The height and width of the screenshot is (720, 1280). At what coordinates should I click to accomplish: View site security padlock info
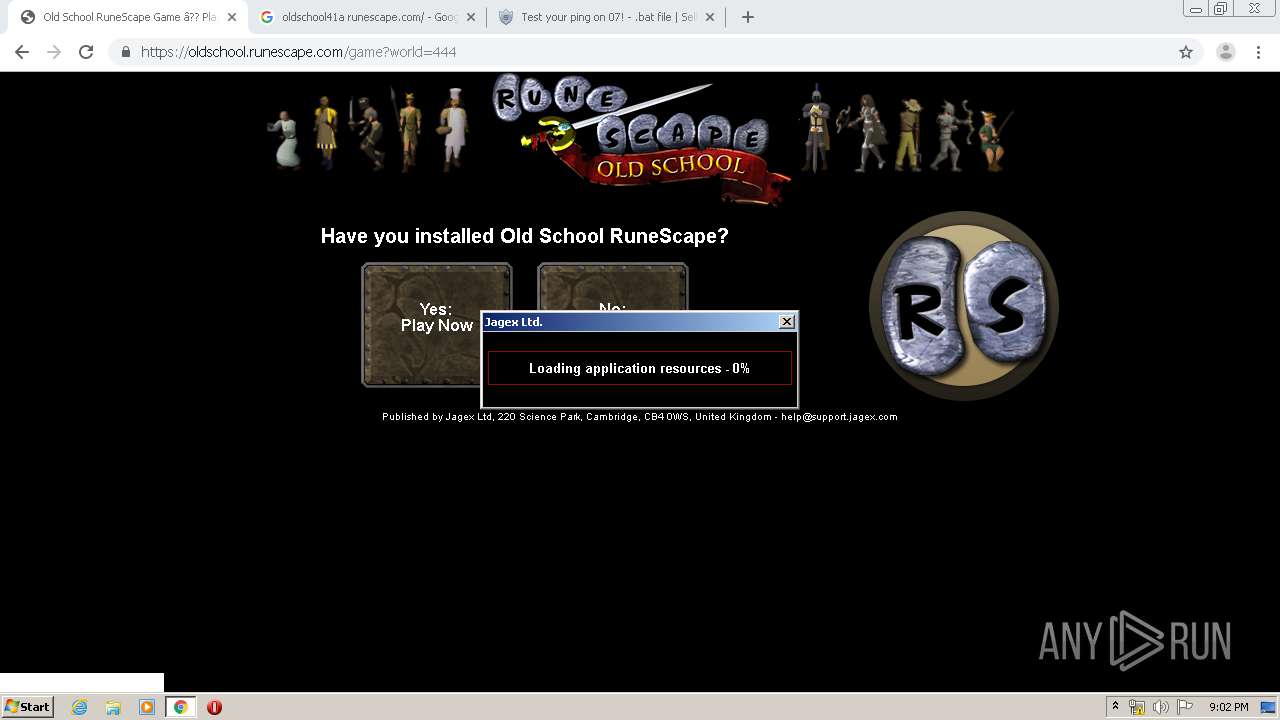point(125,52)
